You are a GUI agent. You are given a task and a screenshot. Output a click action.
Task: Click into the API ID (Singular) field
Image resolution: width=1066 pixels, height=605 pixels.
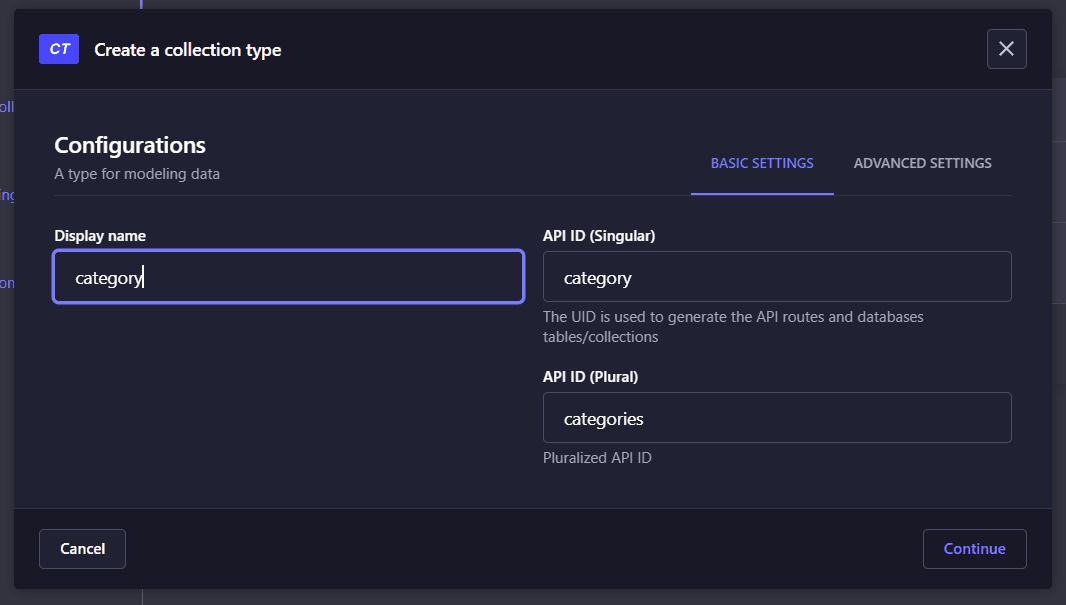point(777,277)
